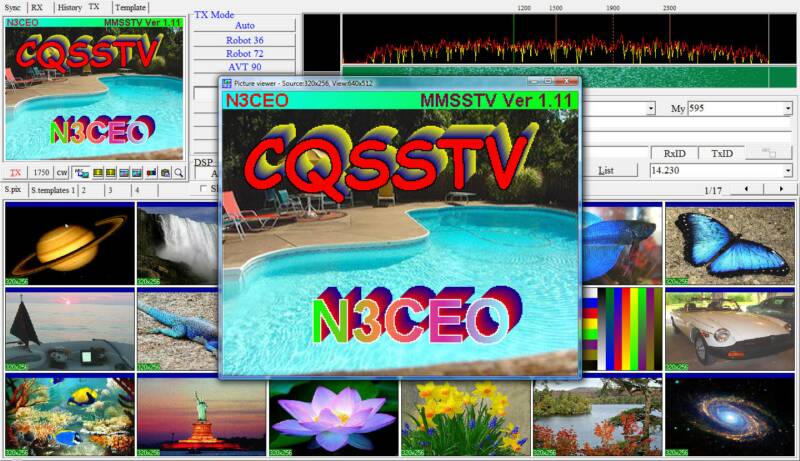The height and width of the screenshot is (461, 800).
Task: Switch to the Sync tab
Action: pyautogui.click(x=13, y=7)
